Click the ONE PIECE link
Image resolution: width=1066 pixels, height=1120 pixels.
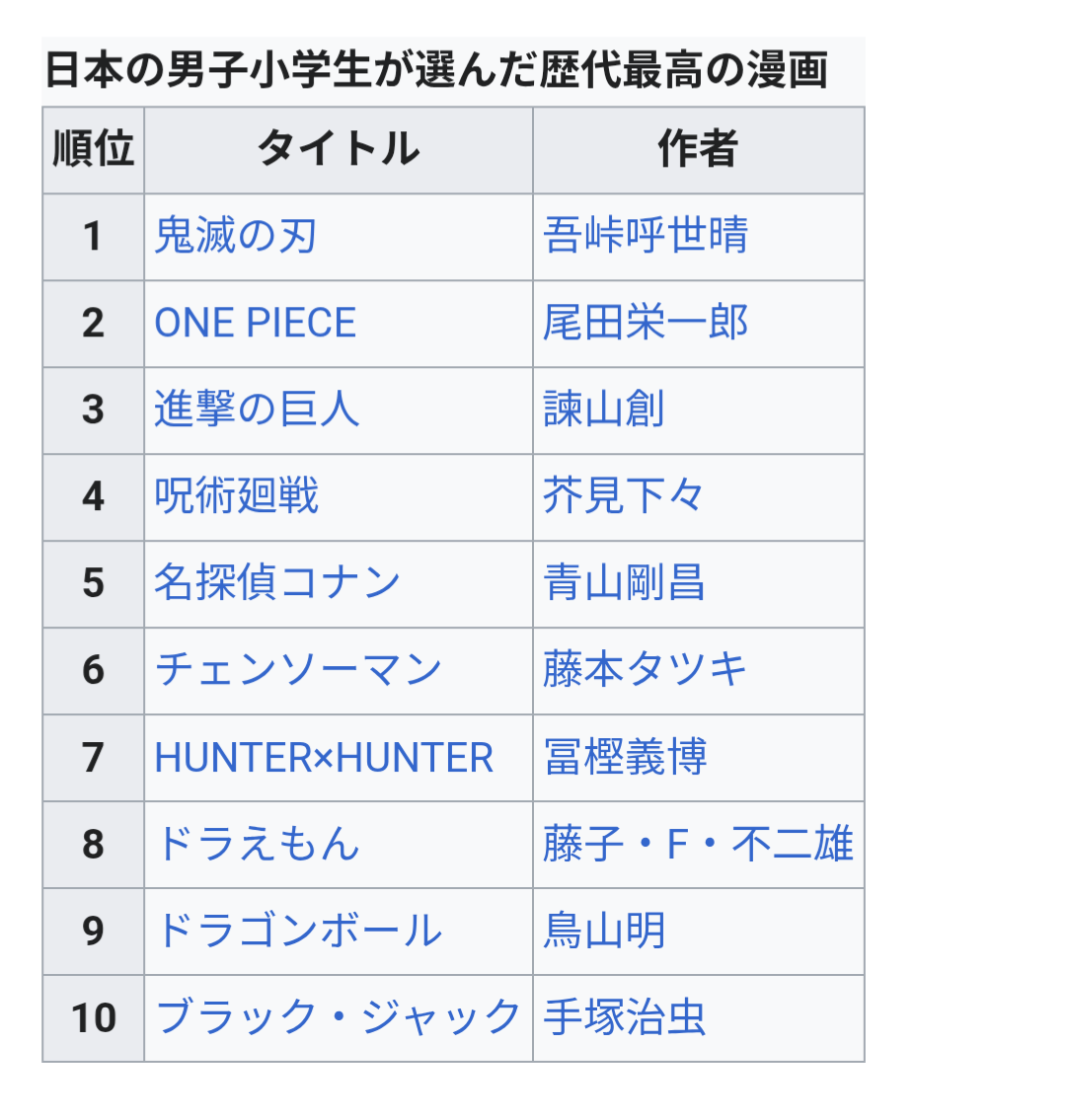[x=255, y=324]
